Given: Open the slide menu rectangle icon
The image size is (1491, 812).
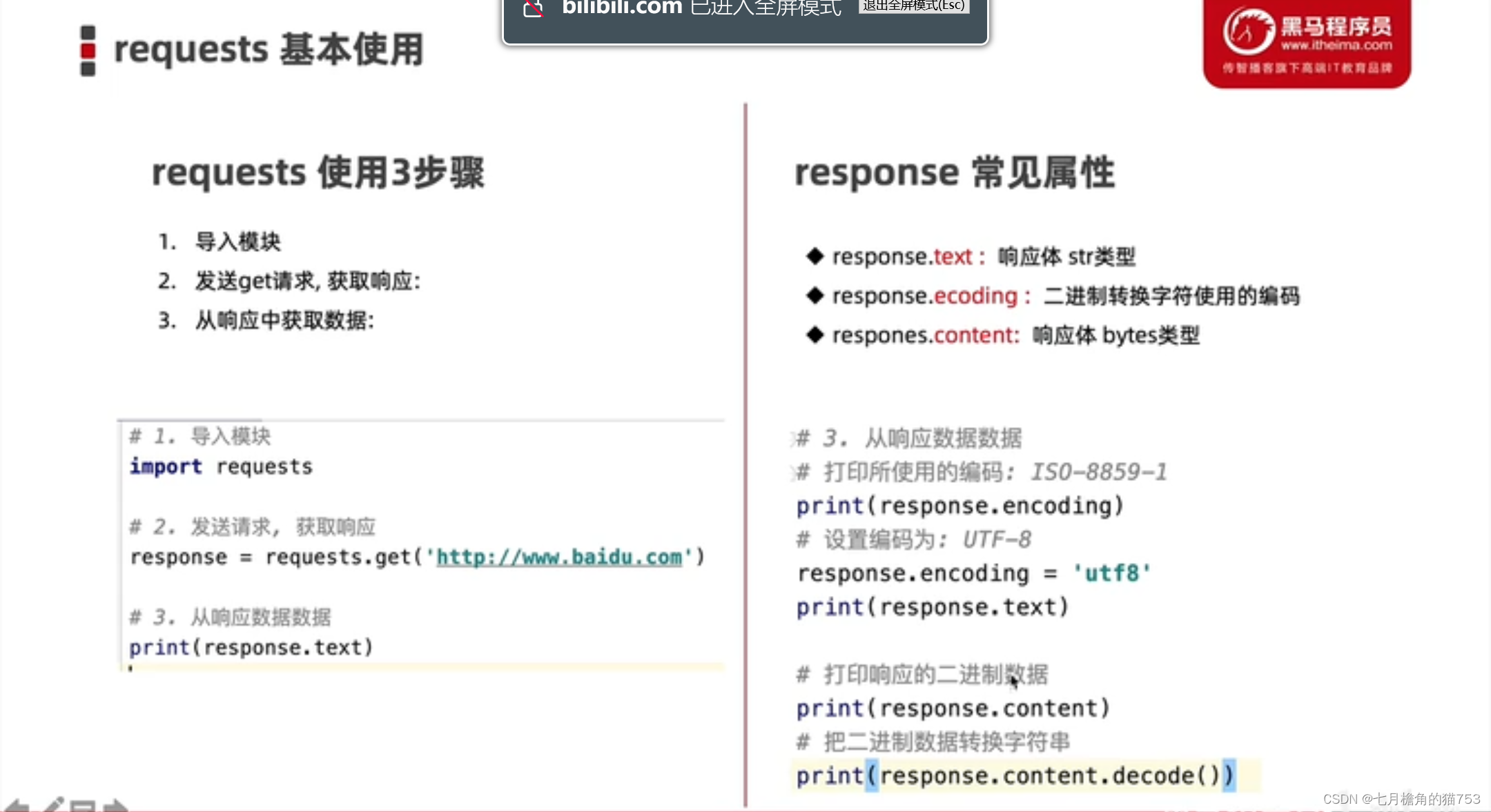Looking at the screenshot, I should point(83,806).
